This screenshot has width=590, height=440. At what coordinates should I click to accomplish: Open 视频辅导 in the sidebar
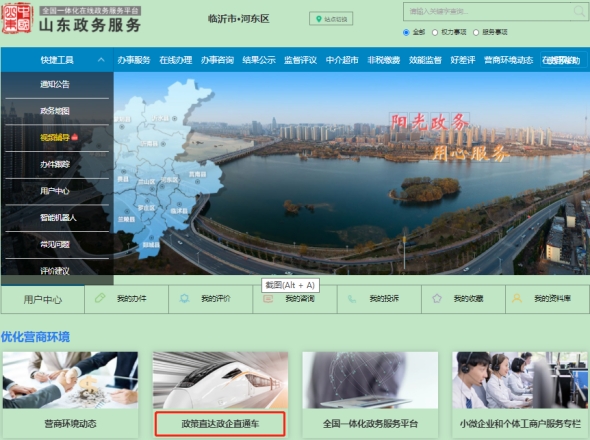(55, 137)
